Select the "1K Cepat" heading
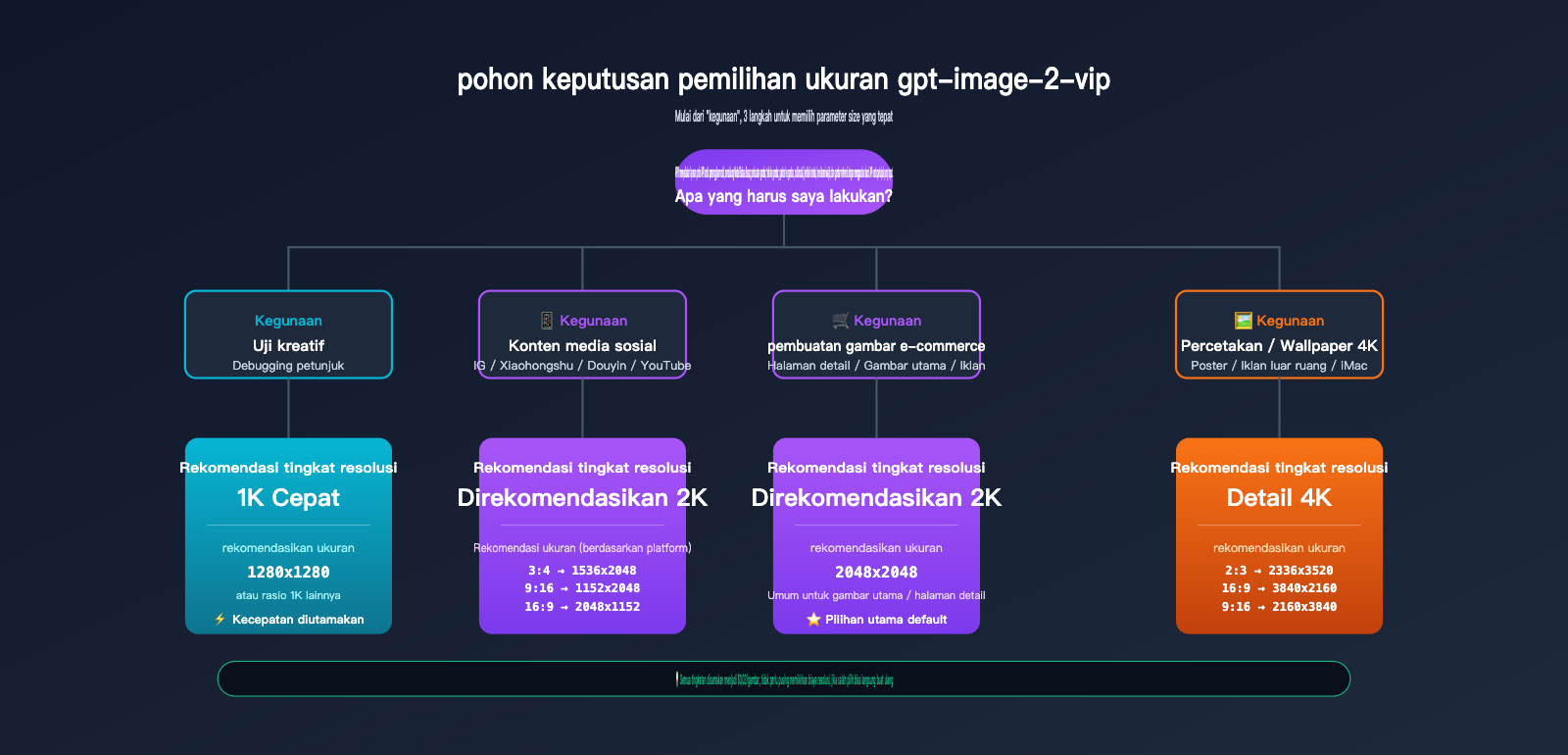 click(288, 498)
